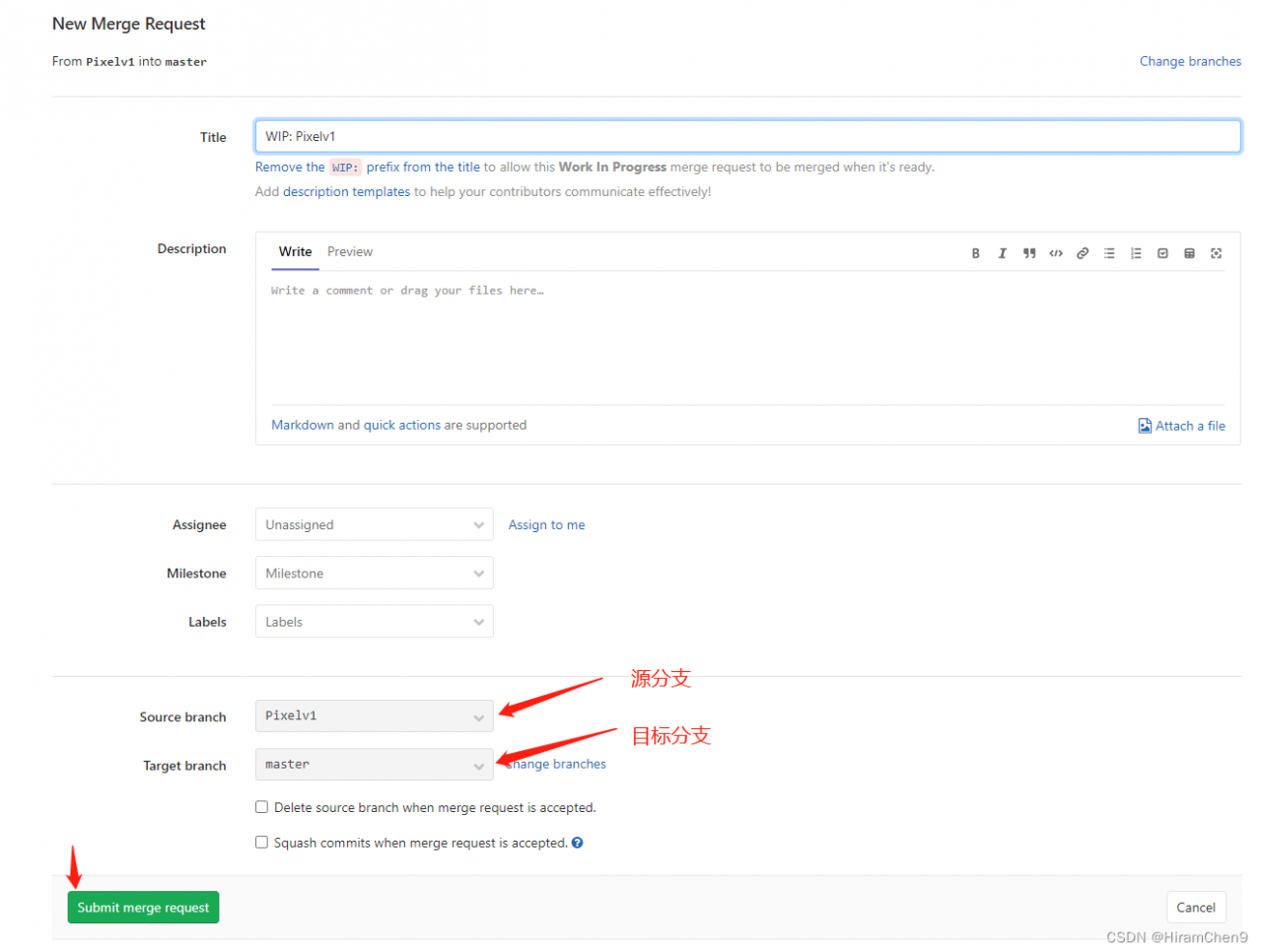Insert a quote in description
The width and height of the screenshot is (1262, 952).
coord(1029,253)
